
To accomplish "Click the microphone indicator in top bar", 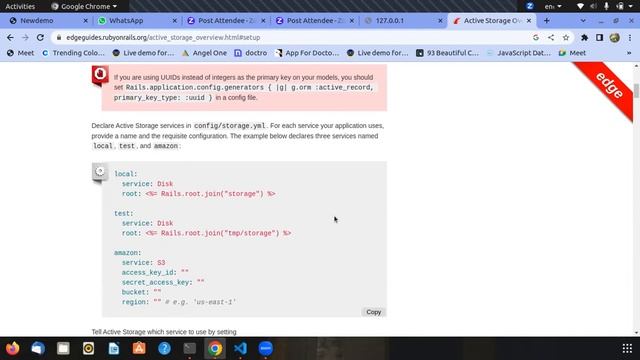I will click(606, 6).
